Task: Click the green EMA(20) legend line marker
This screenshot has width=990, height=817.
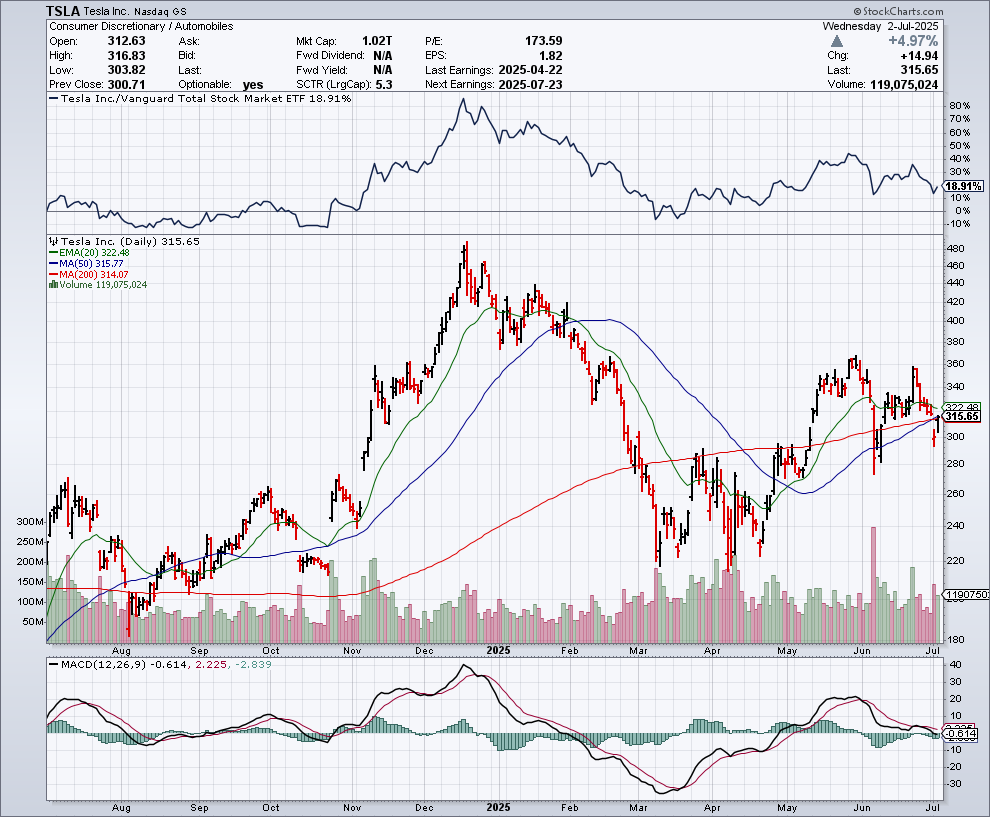Action: pyautogui.click(x=54, y=253)
